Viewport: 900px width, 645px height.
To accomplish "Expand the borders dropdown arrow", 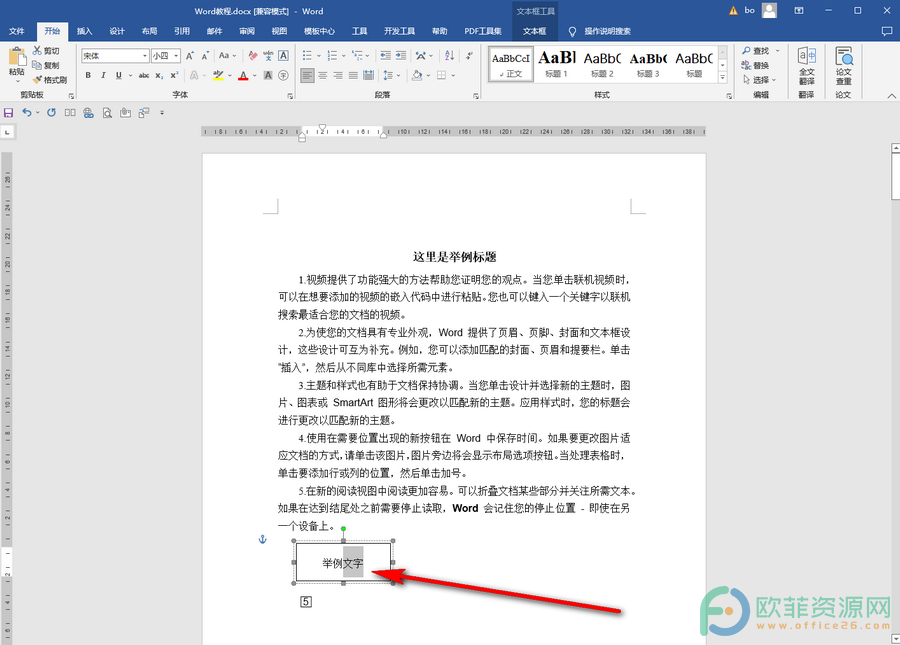I will click(x=453, y=75).
